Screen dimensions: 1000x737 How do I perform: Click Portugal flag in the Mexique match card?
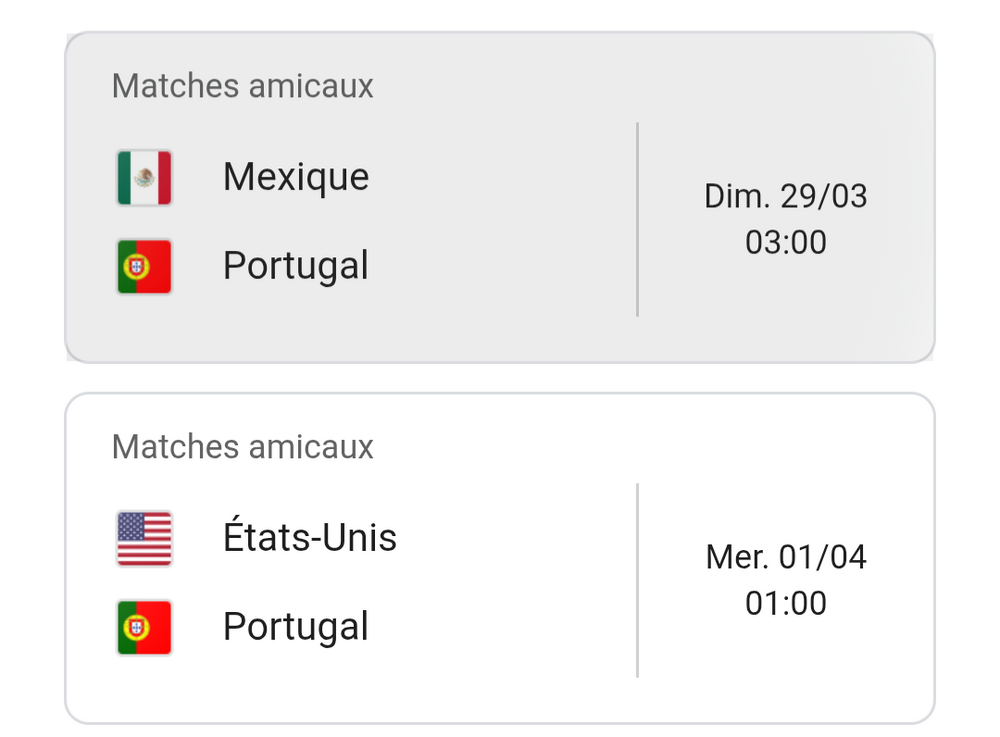pyautogui.click(x=144, y=267)
